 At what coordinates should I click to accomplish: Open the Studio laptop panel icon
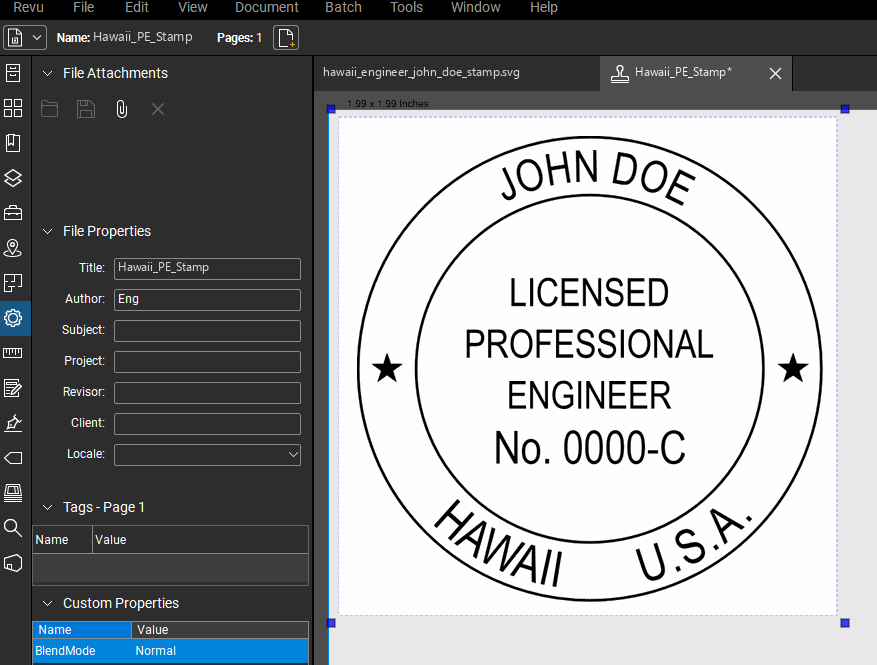coord(13,493)
